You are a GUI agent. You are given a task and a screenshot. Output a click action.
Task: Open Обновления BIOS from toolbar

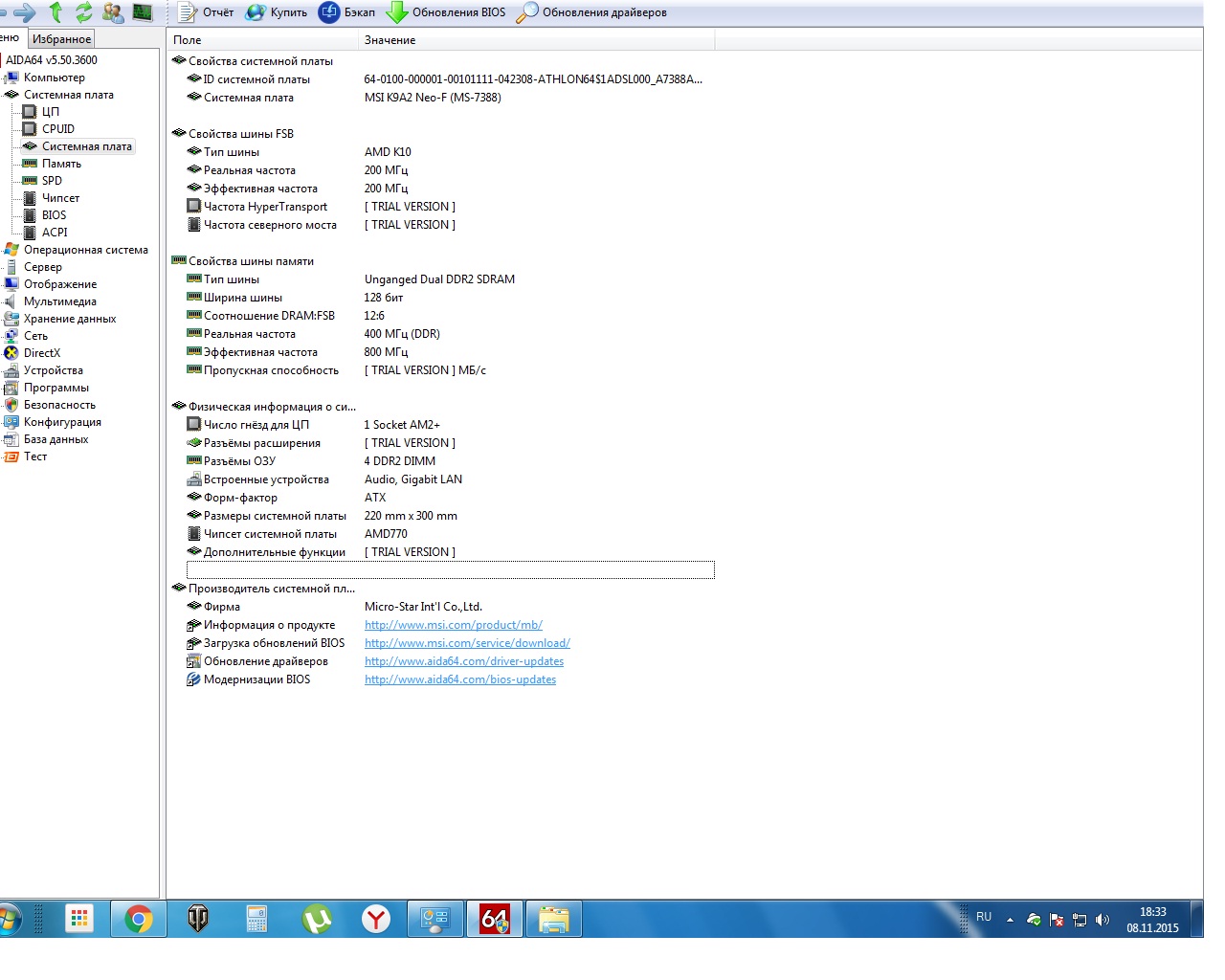point(446,12)
